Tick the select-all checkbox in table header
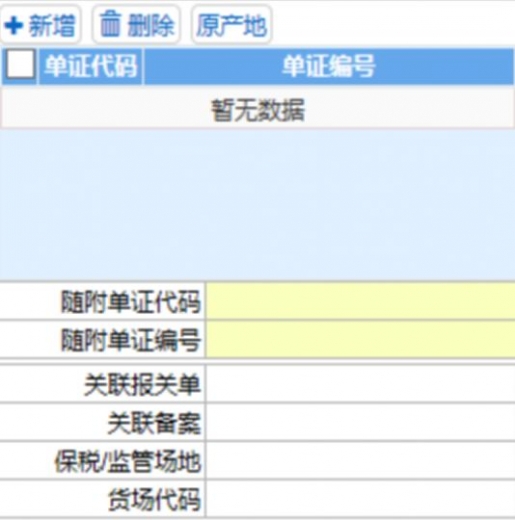Viewport: 515px width, 520px height. [x=21, y=64]
